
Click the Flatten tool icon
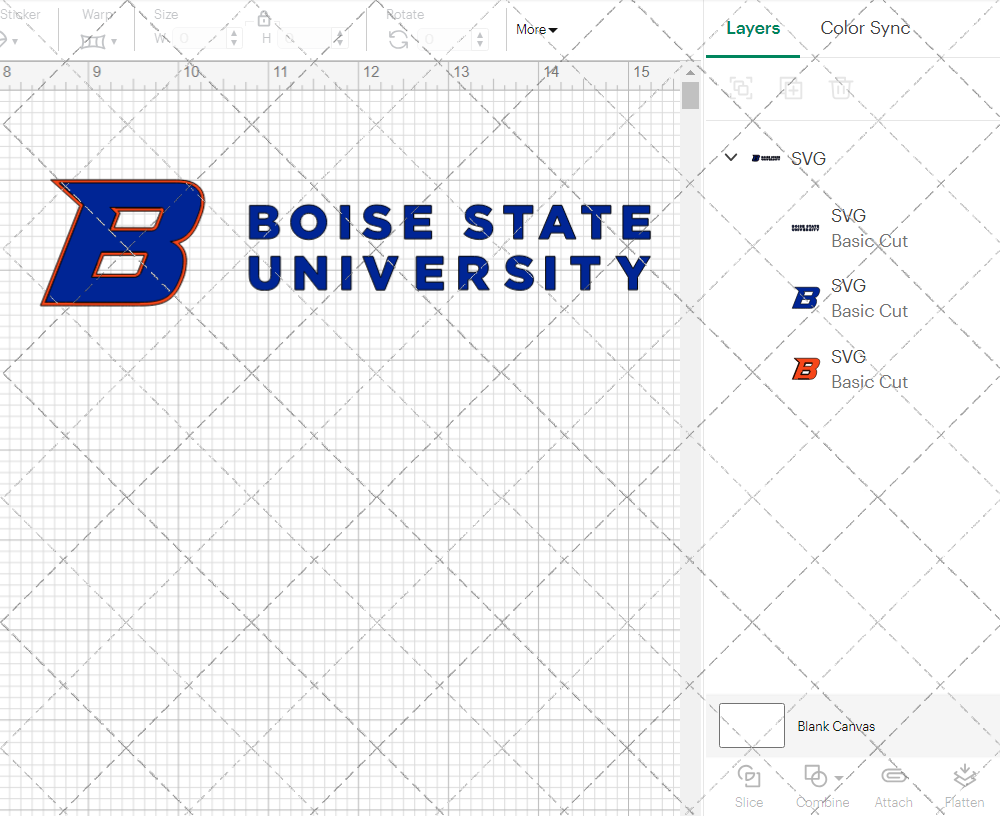pos(964,777)
